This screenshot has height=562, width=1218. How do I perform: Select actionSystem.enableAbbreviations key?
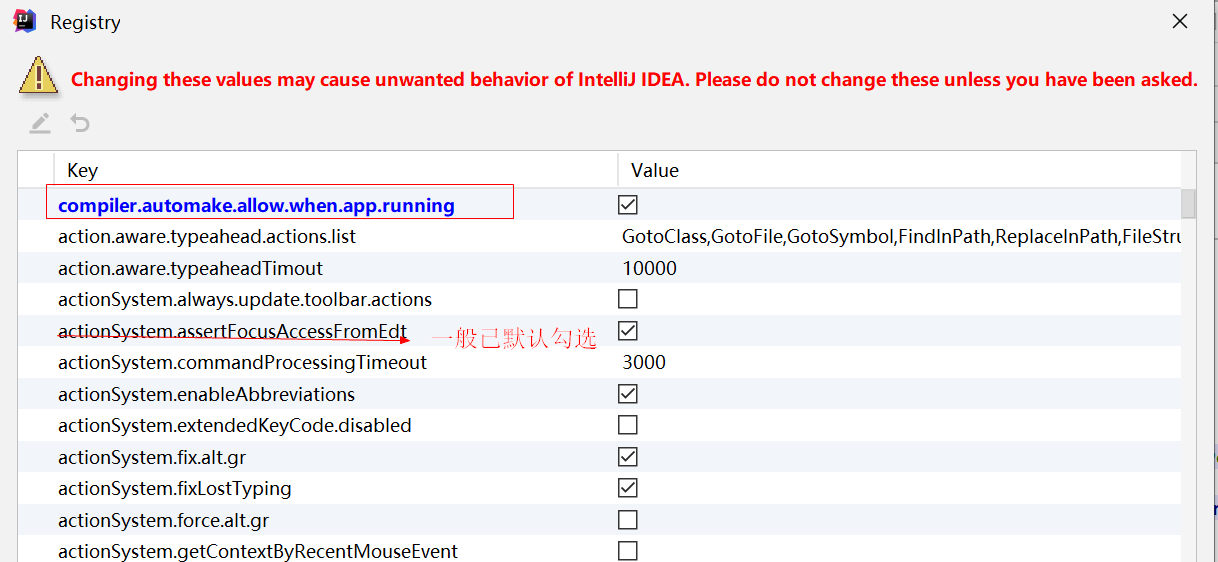pos(206,394)
